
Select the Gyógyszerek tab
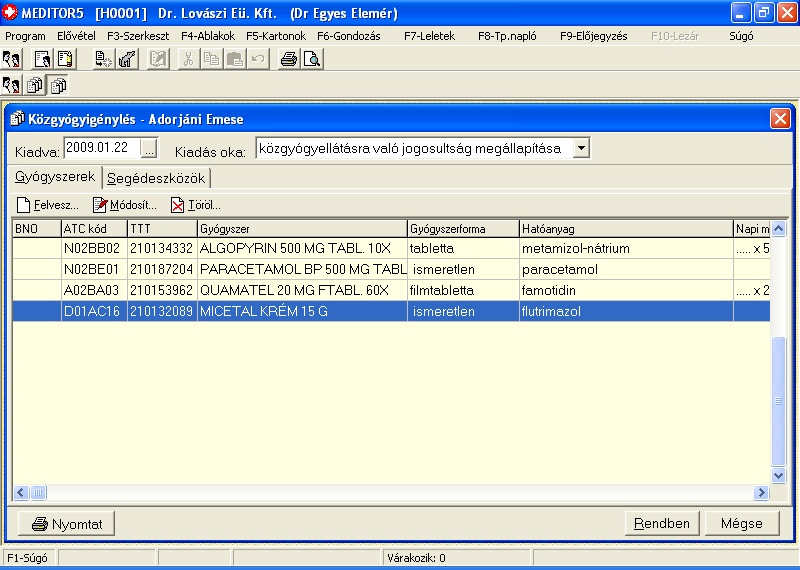(x=56, y=177)
